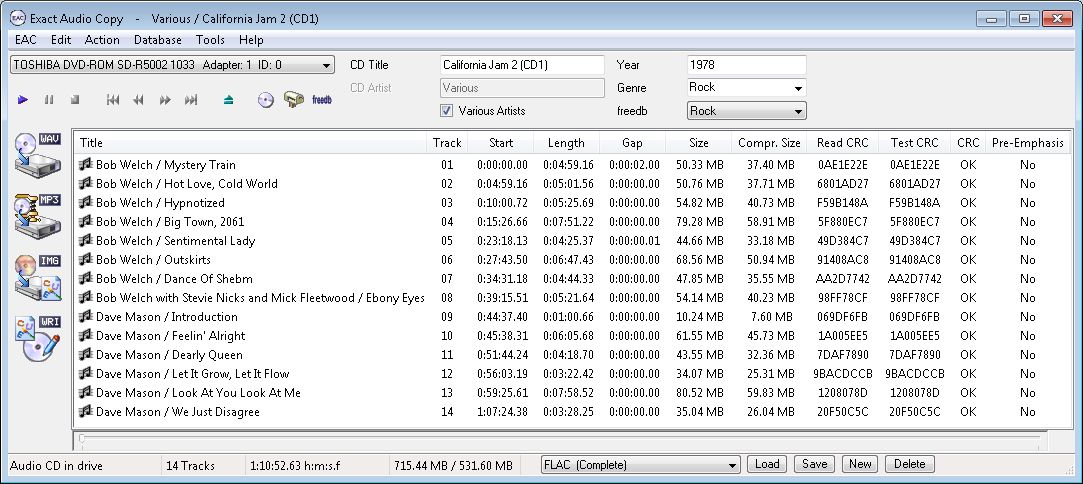Click the New profile button
Screen dimensions: 1083x484
pyautogui.click(x=860, y=464)
